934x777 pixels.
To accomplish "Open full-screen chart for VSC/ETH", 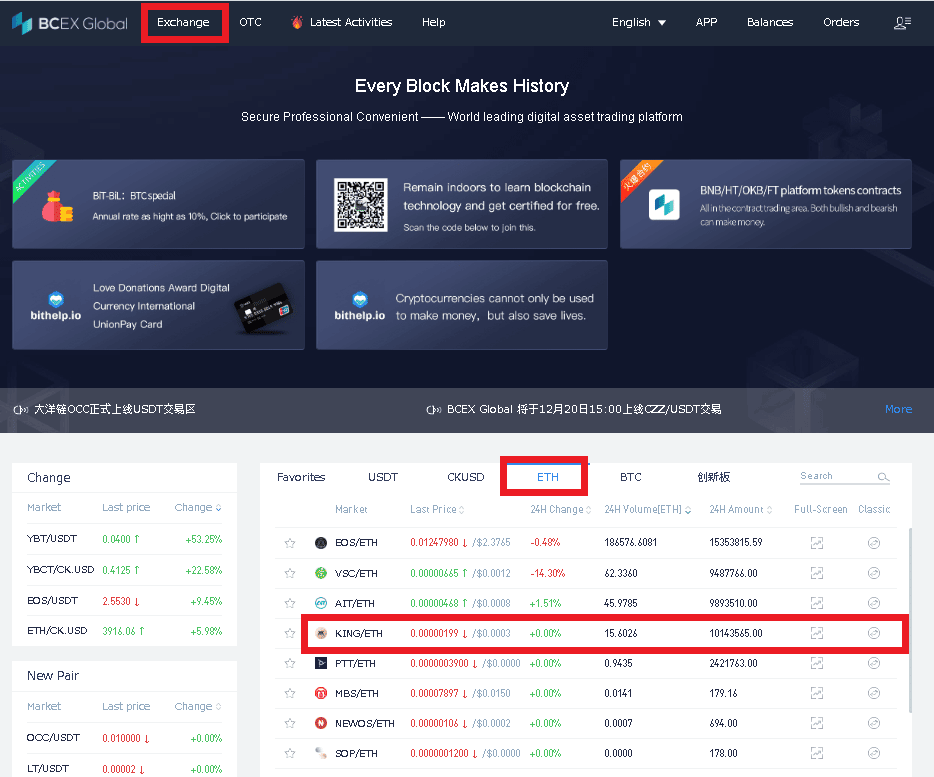I will [817, 573].
